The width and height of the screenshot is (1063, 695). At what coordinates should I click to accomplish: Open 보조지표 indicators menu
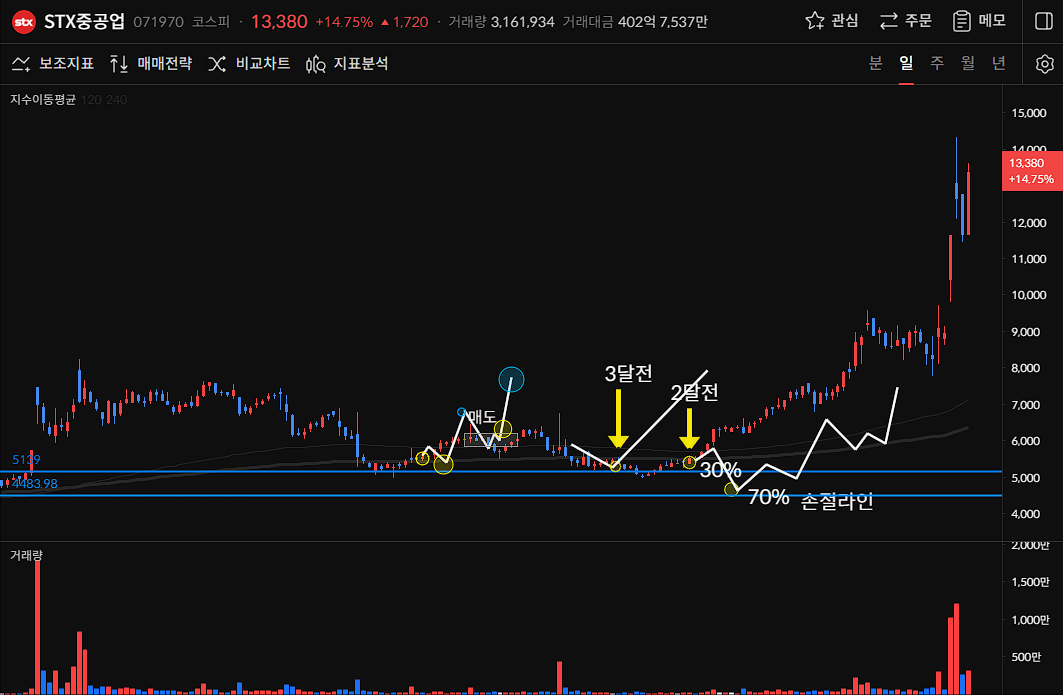click(x=53, y=64)
